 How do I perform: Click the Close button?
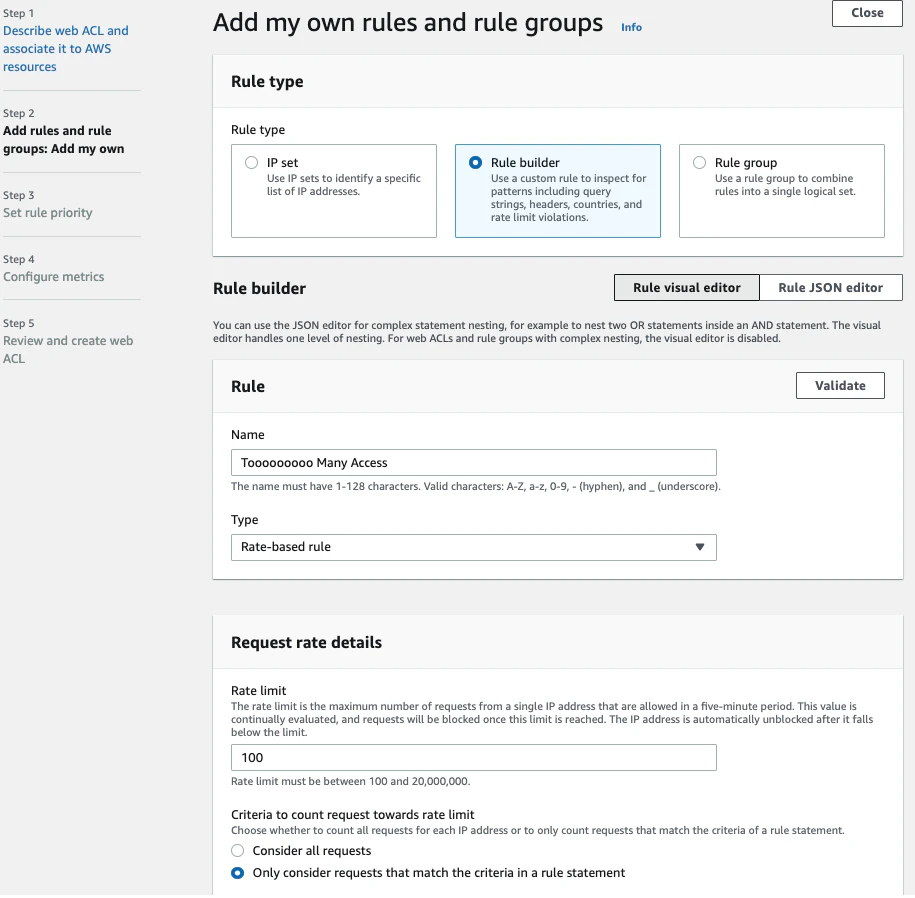pos(867,13)
